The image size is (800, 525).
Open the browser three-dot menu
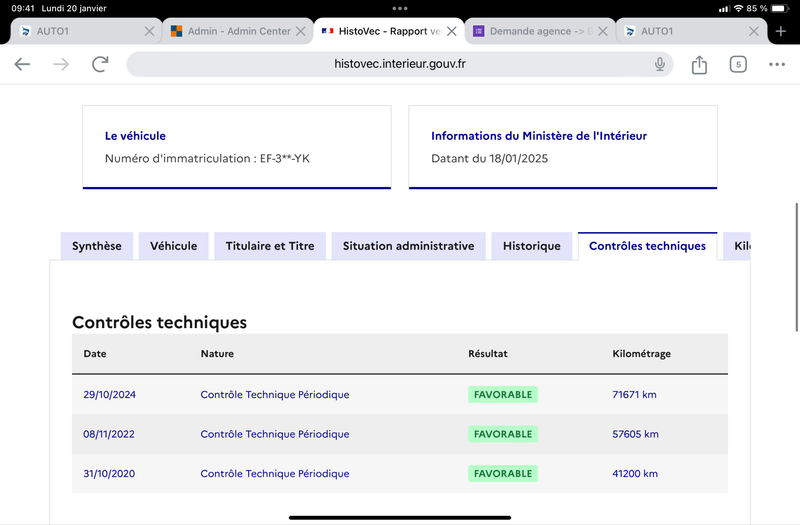[777, 64]
